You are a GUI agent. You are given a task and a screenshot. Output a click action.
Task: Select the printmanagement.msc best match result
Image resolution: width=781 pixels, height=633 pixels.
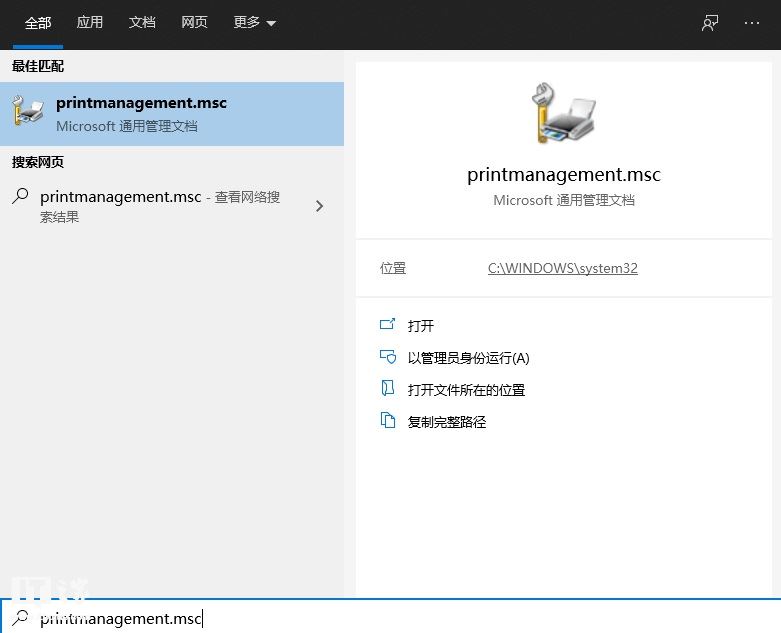click(x=172, y=114)
